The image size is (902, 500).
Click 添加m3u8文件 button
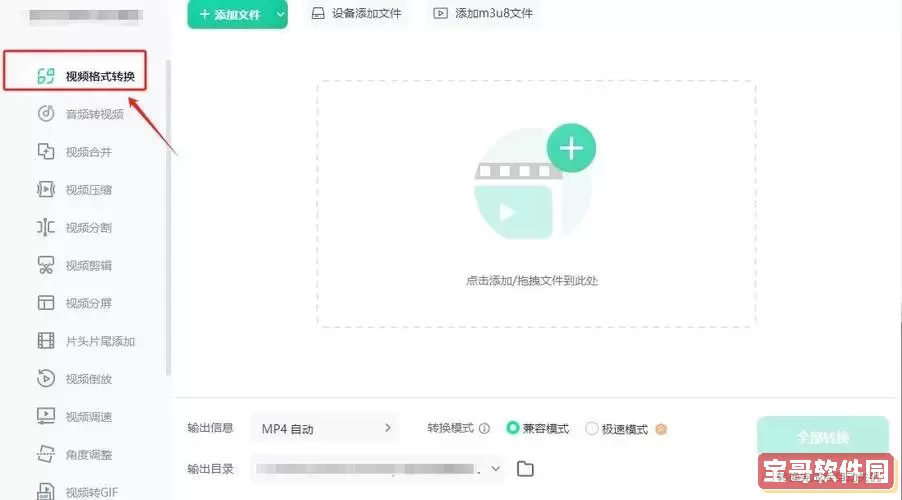point(483,13)
